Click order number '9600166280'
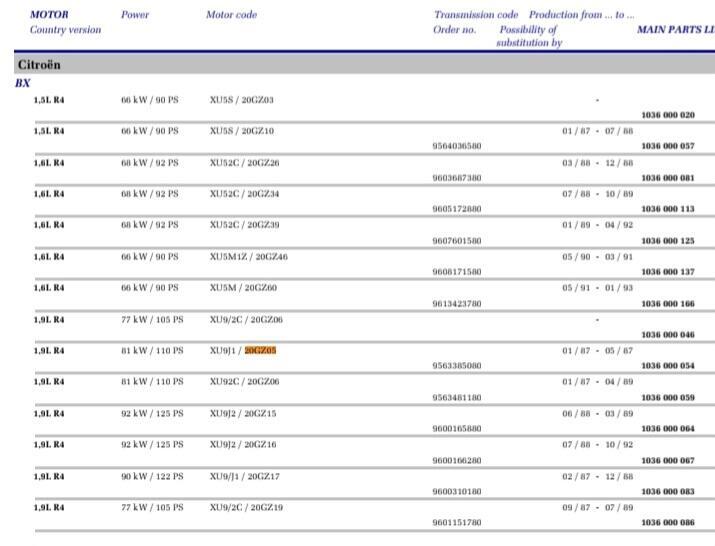Image resolution: width=715 pixels, height=546 pixels. pos(457,461)
